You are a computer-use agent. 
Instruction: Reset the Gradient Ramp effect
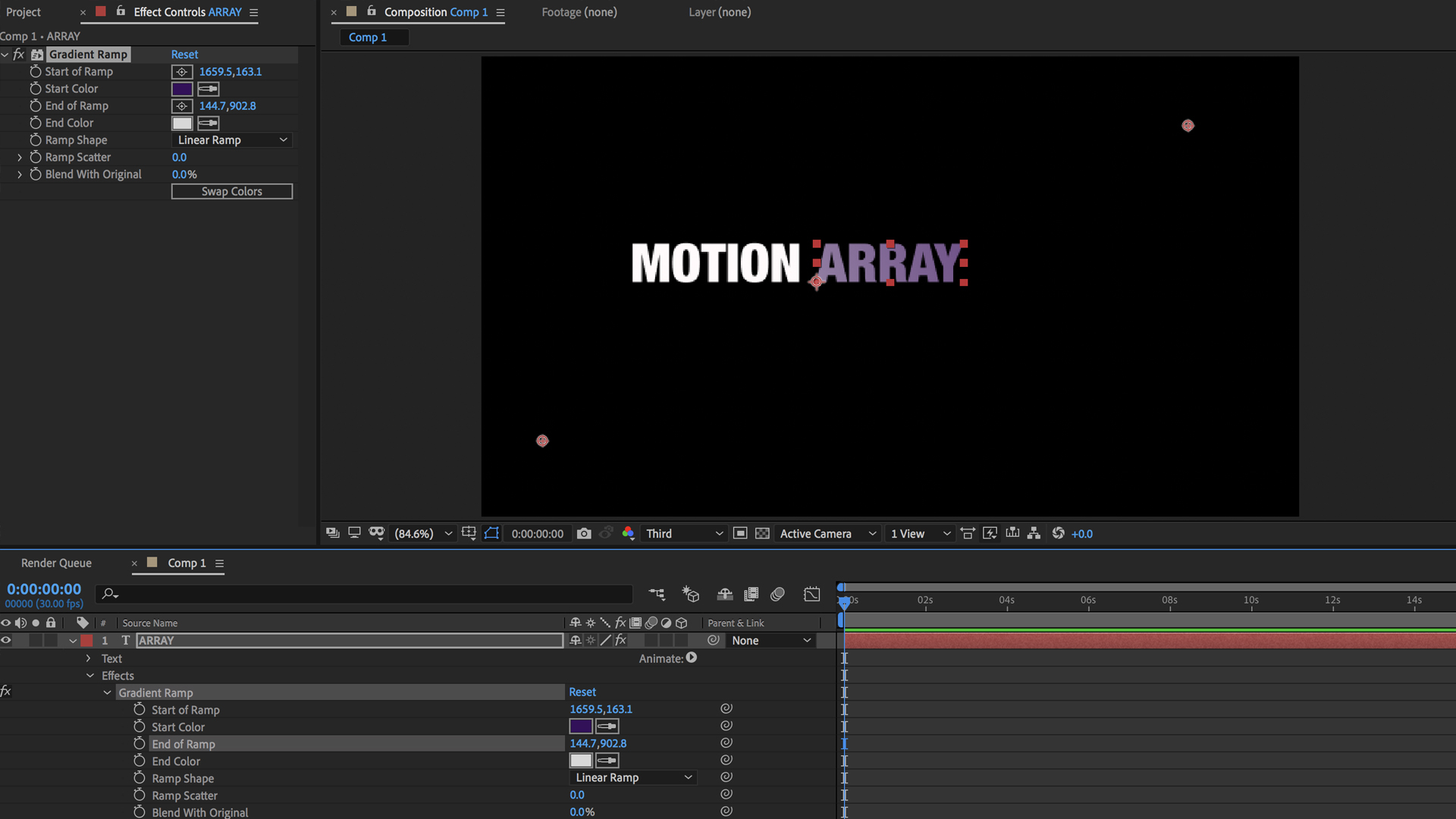(x=184, y=54)
